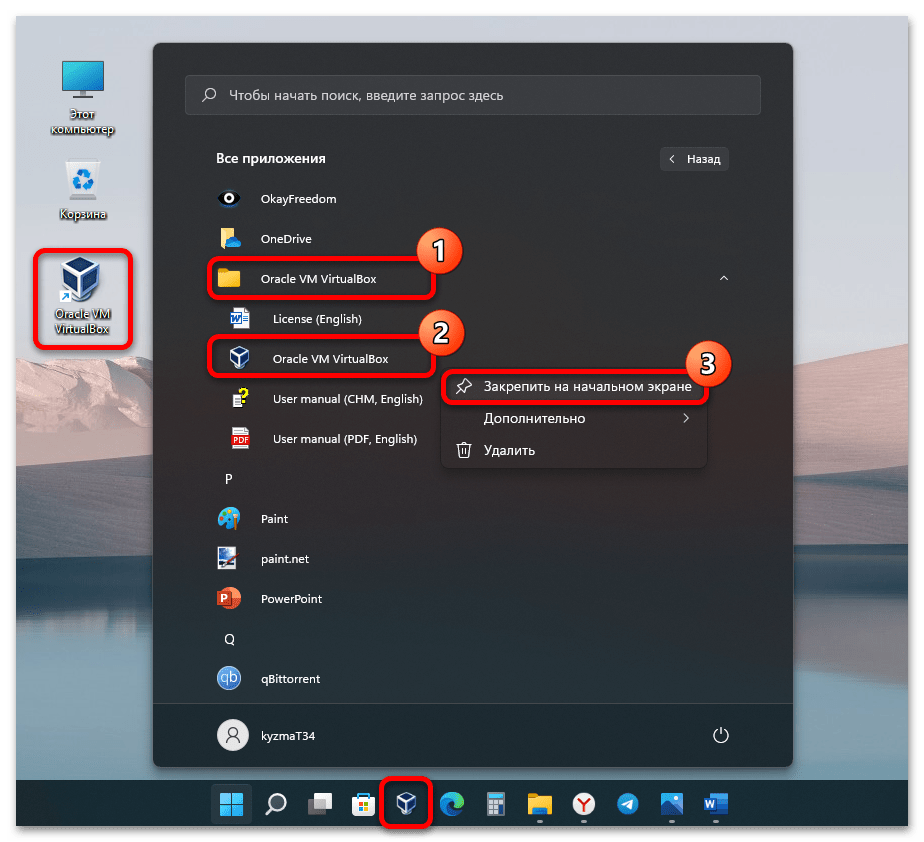Choose Удалить in the context menu
This screenshot has height=842, width=924.
(x=575, y=450)
